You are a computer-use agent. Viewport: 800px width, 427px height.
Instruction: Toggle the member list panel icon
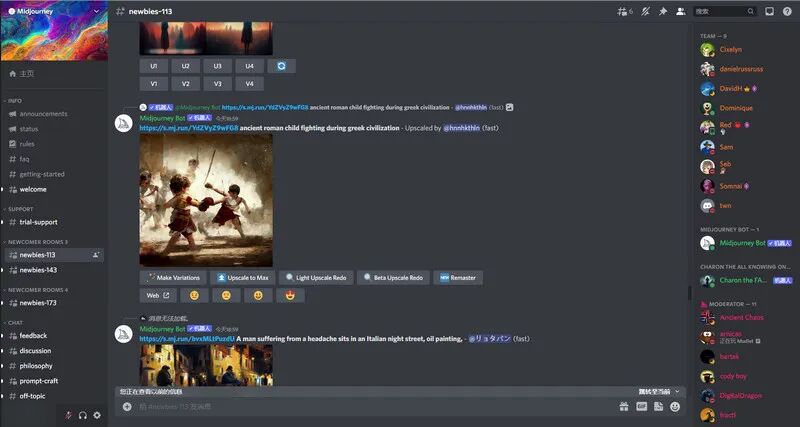coord(681,11)
